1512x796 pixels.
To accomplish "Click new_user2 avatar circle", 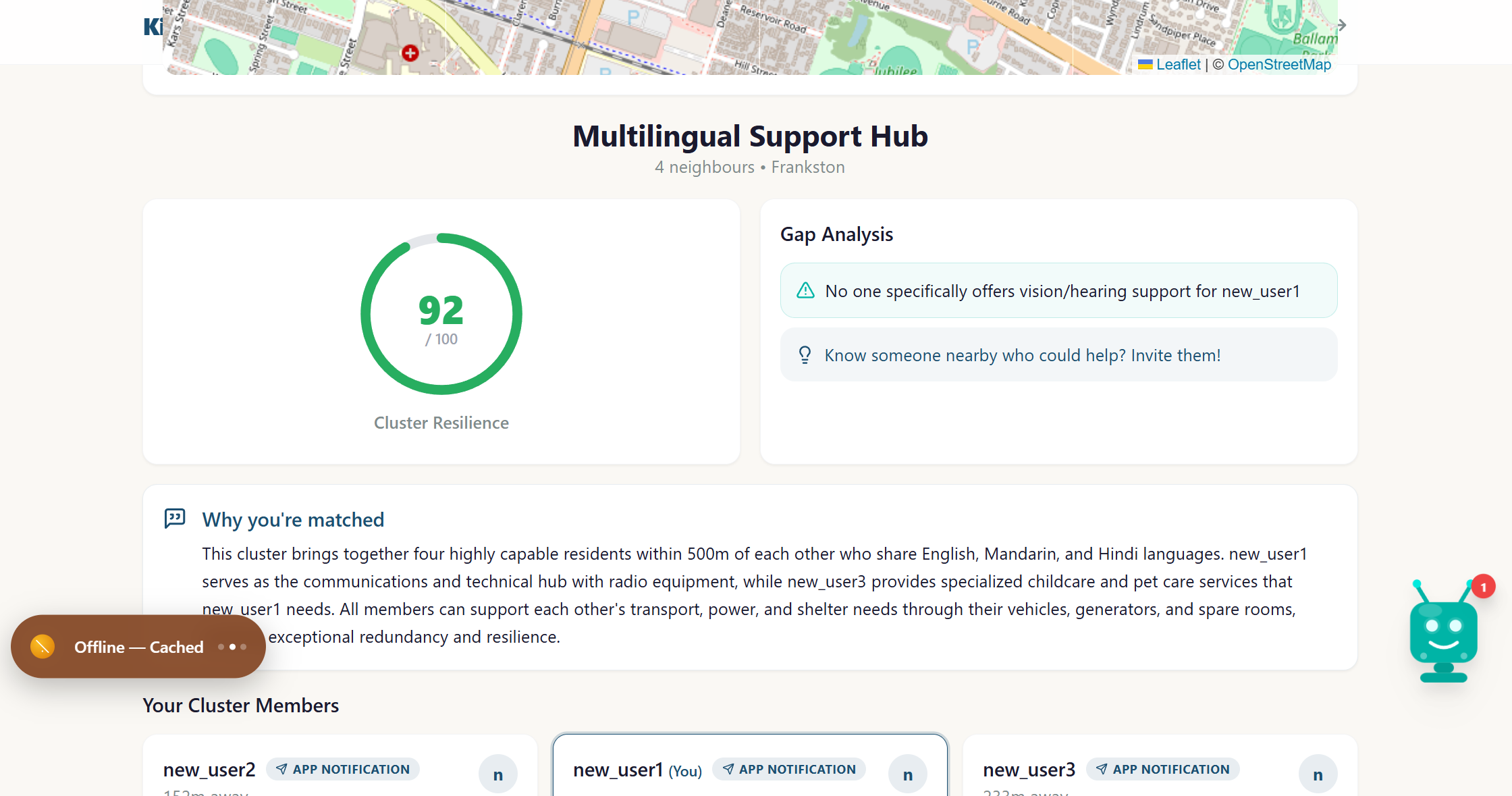I will click(x=497, y=774).
